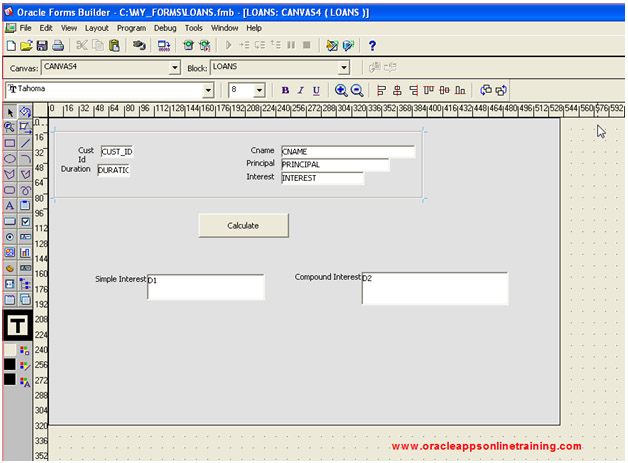The image size is (628, 463).
Task: Click the Print icon in toolbar
Action: click(58, 46)
